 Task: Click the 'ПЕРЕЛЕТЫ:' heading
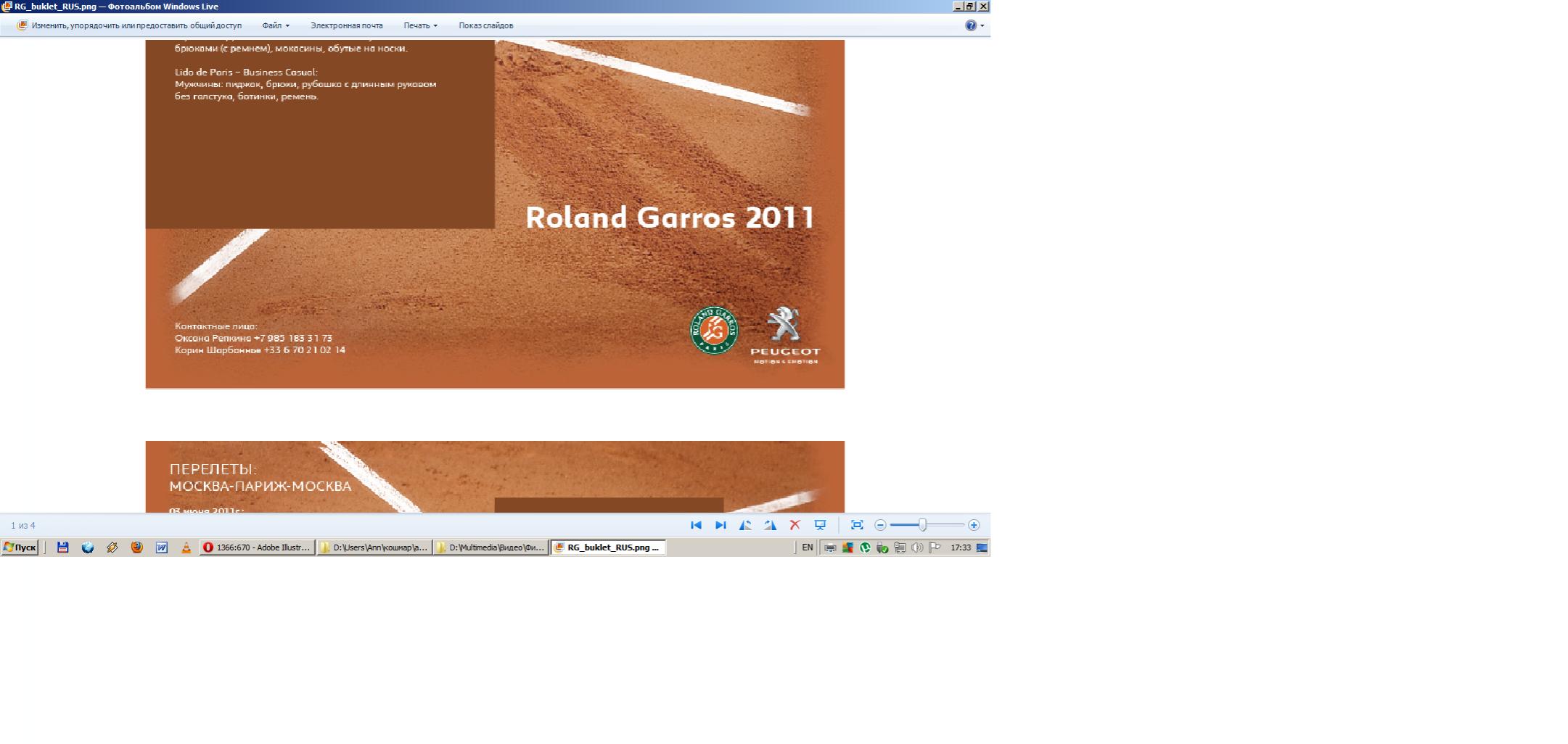coord(213,469)
